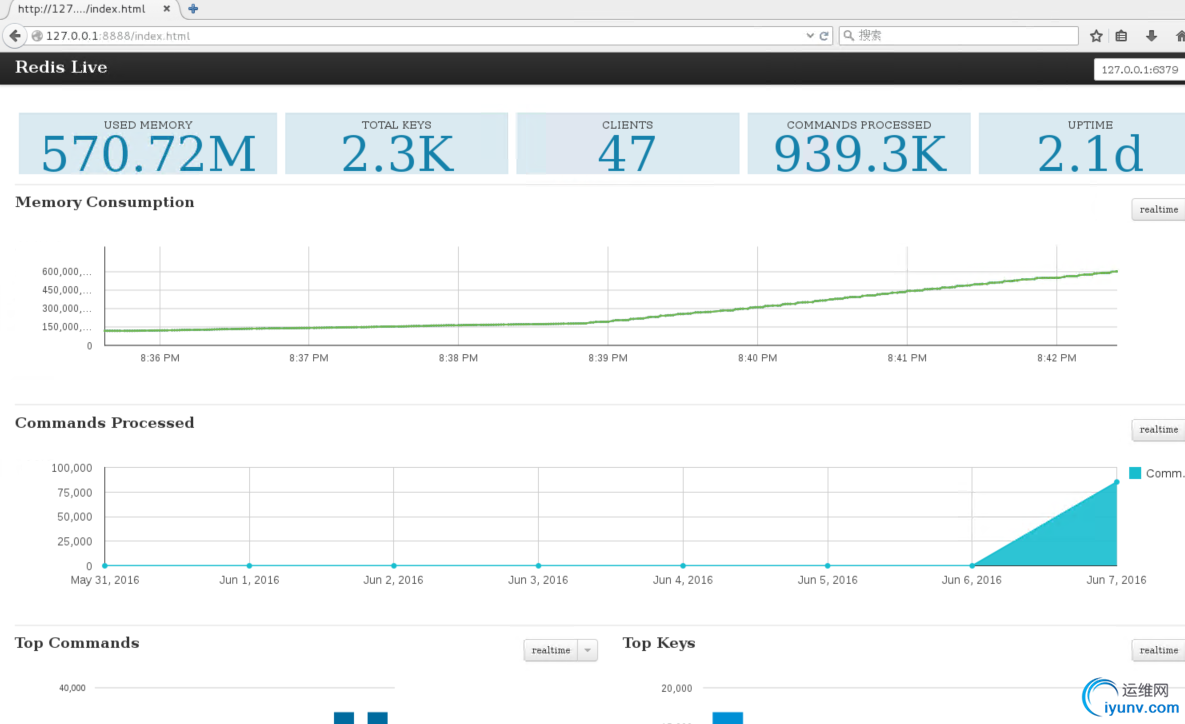The image size is (1185, 724).
Task: Click the 25,000 commands axis label
Action: coord(75,542)
